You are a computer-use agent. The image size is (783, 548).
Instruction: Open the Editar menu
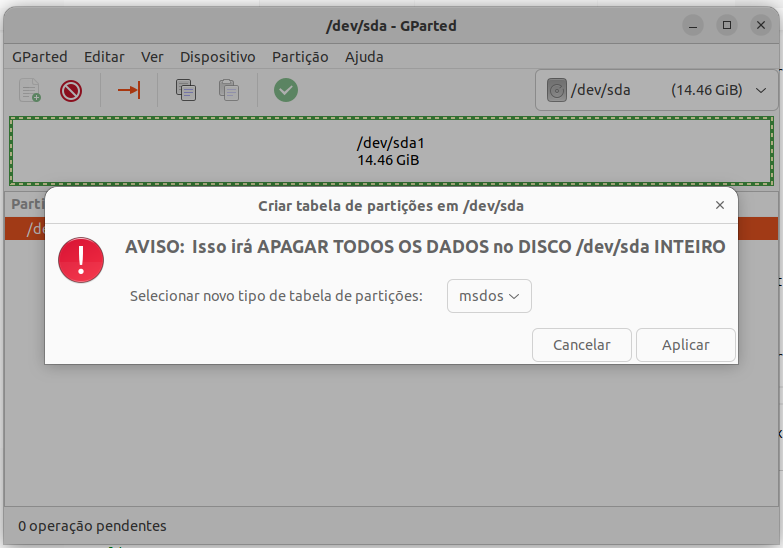tap(104, 57)
